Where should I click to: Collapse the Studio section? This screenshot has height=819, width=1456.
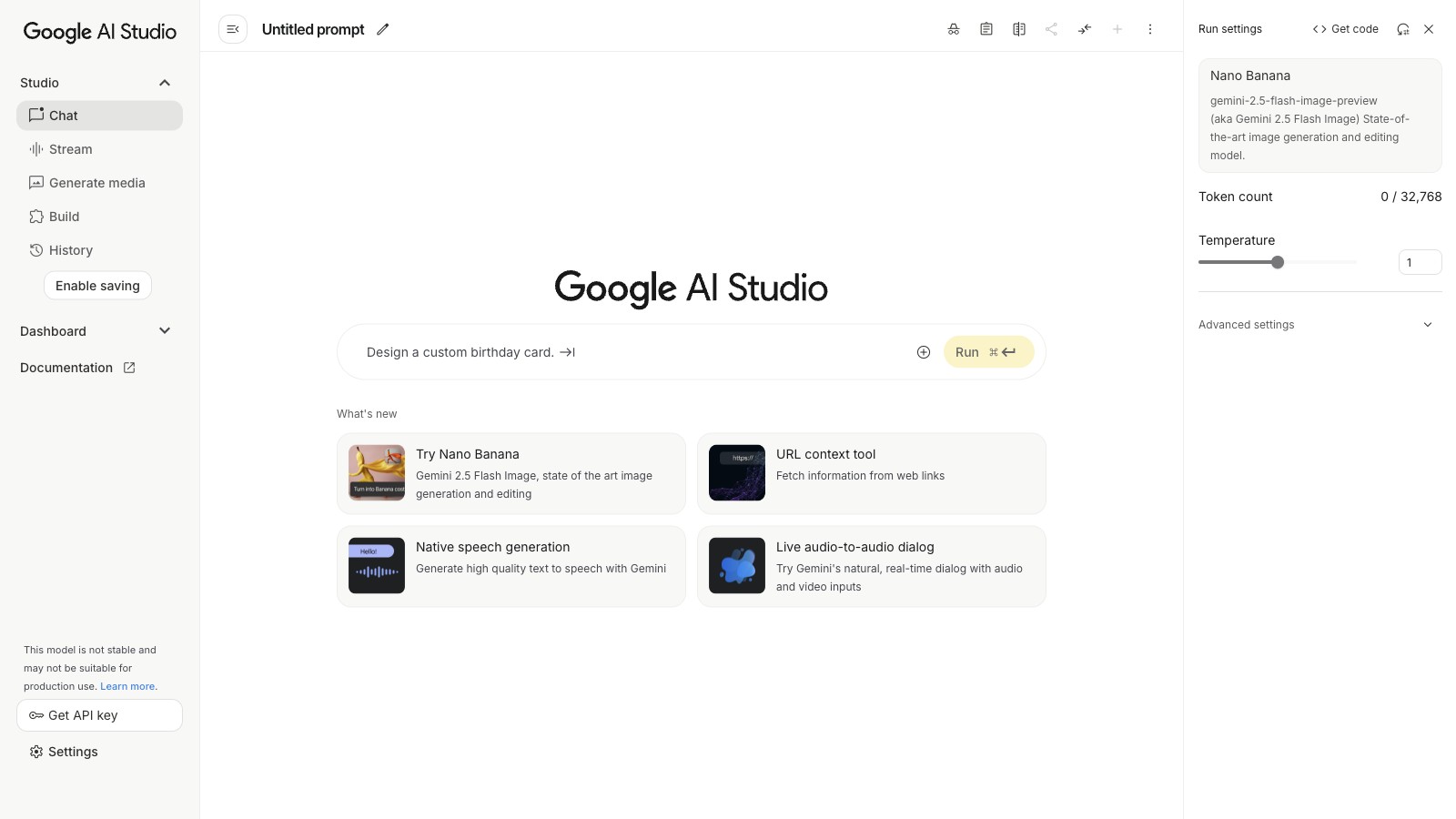tap(165, 82)
